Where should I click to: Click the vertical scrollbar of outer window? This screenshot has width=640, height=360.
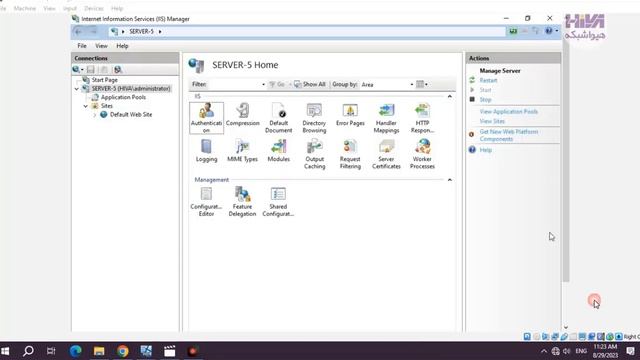[566, 163]
